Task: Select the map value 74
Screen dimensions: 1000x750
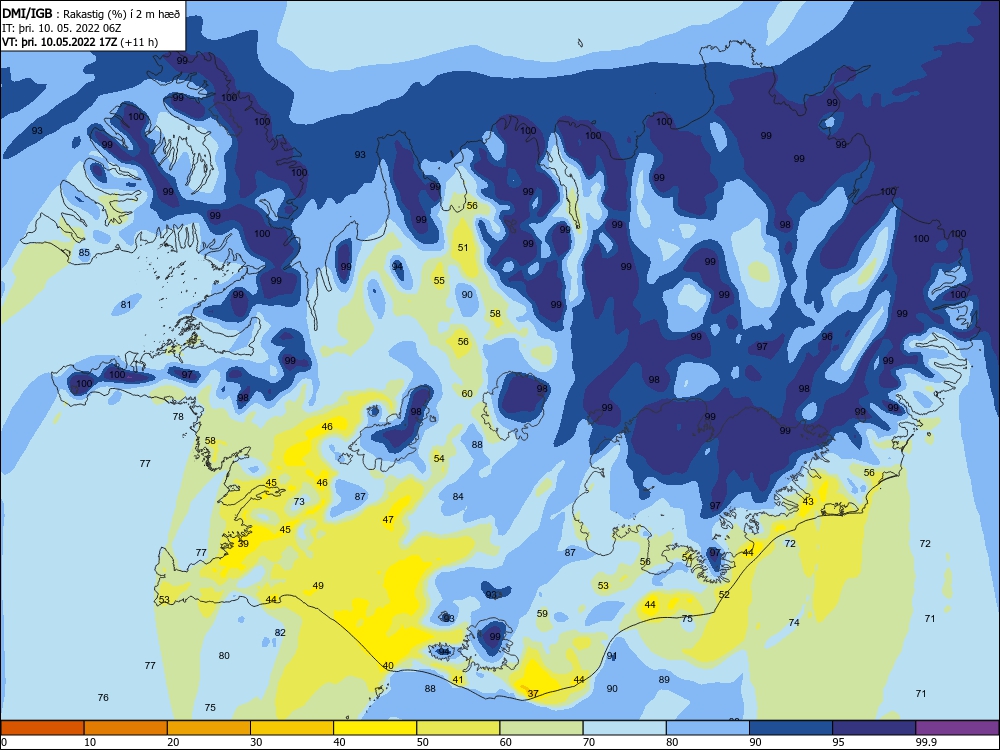Action: point(794,622)
